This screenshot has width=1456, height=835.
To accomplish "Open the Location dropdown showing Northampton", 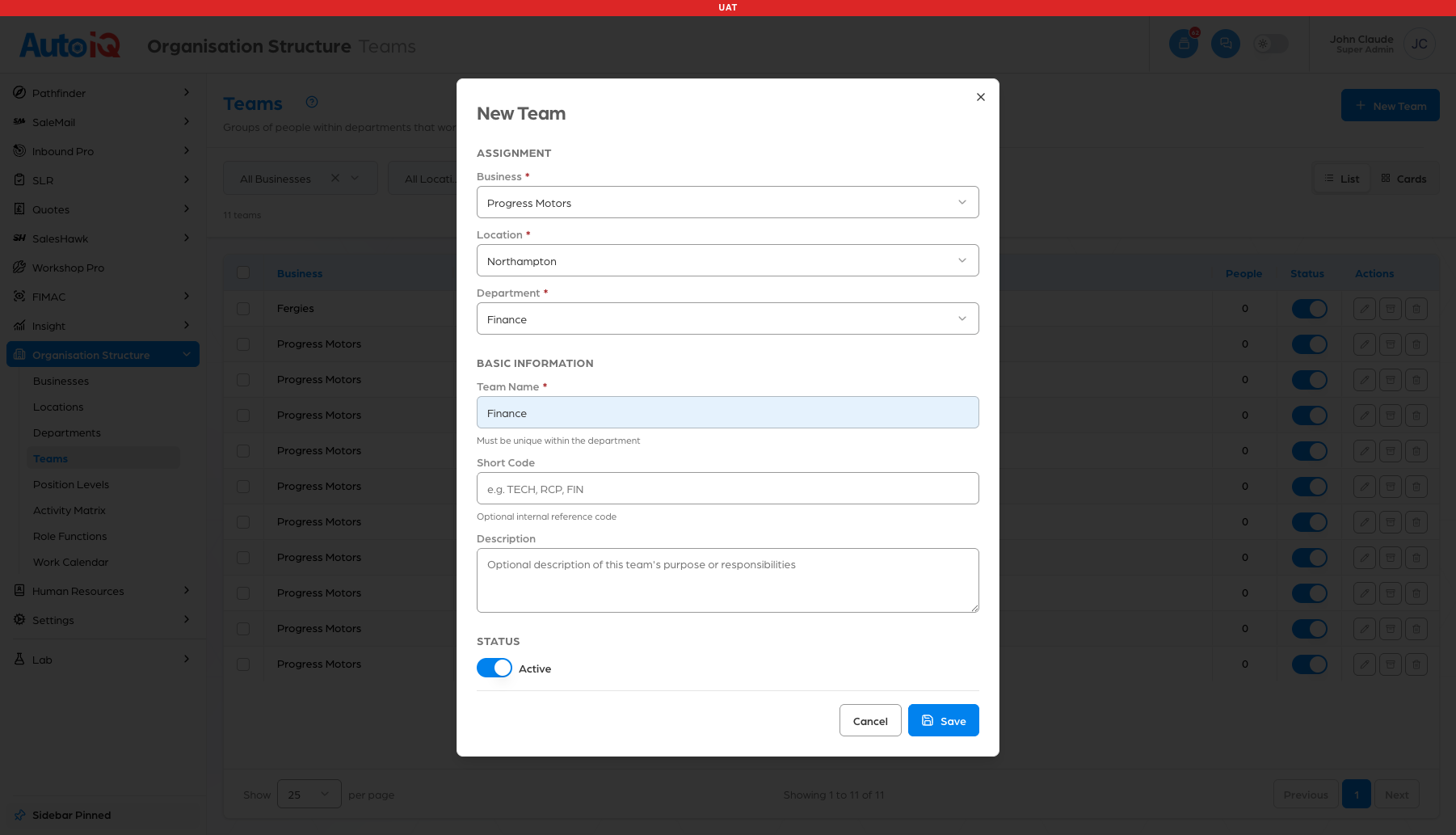I will pos(728,260).
